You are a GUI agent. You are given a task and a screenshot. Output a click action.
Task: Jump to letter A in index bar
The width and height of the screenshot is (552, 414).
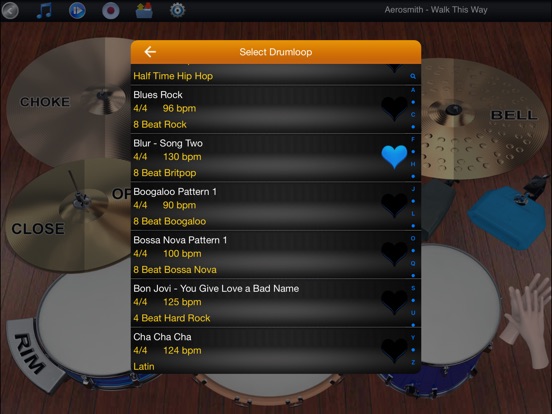[x=413, y=90]
